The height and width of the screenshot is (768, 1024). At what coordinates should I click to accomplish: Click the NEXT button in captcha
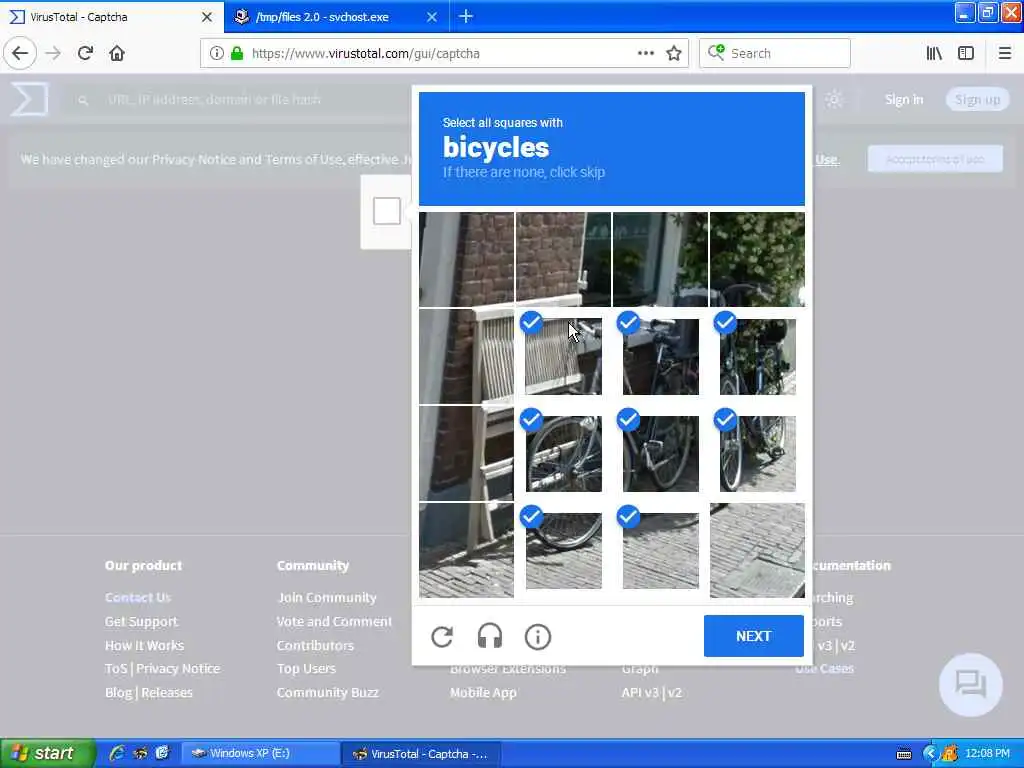[754, 636]
